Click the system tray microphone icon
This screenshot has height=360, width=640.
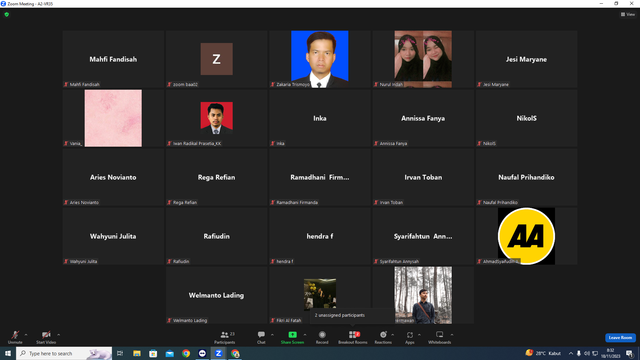(x=578, y=353)
